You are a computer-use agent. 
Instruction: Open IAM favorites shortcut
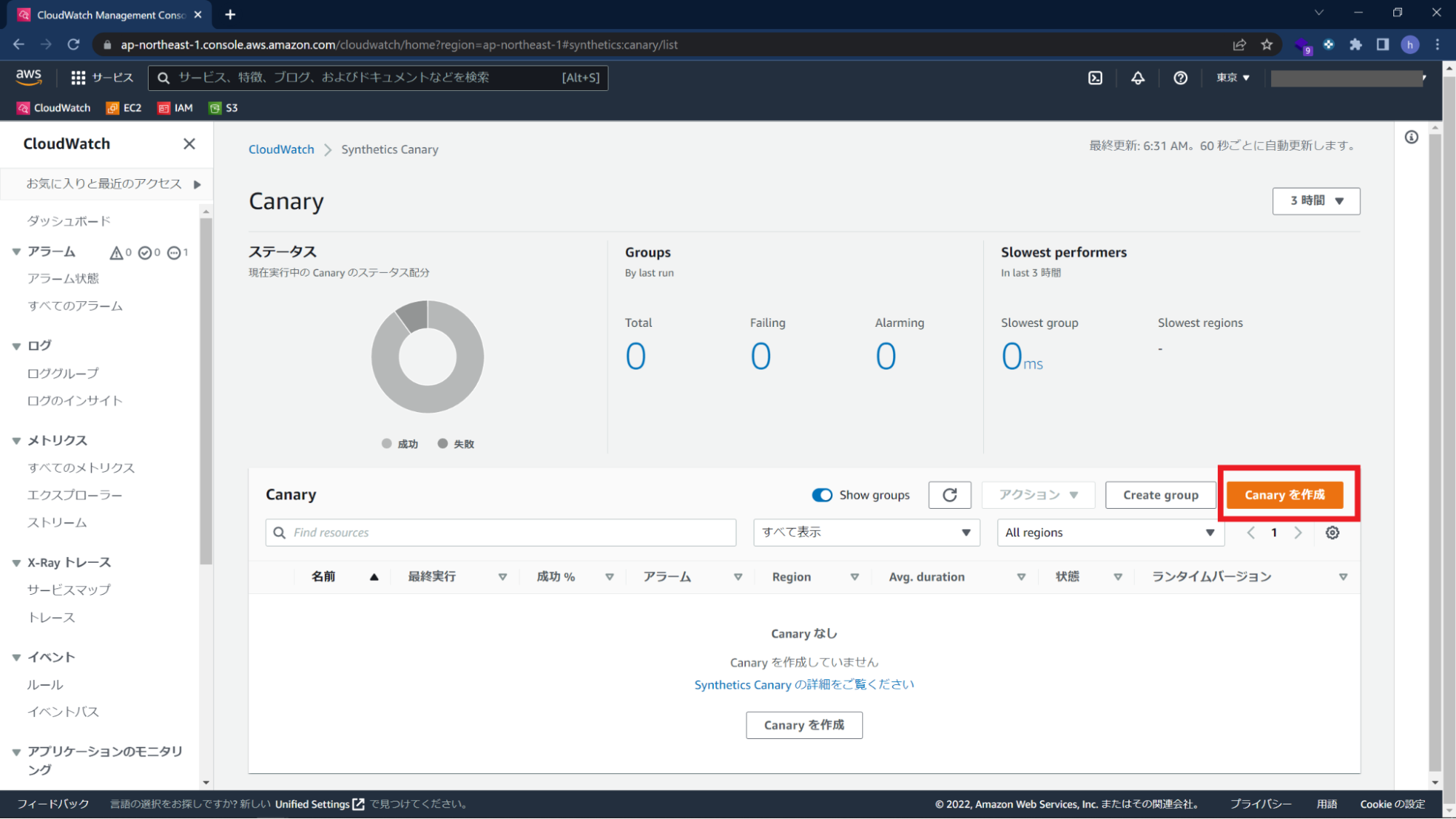point(176,108)
